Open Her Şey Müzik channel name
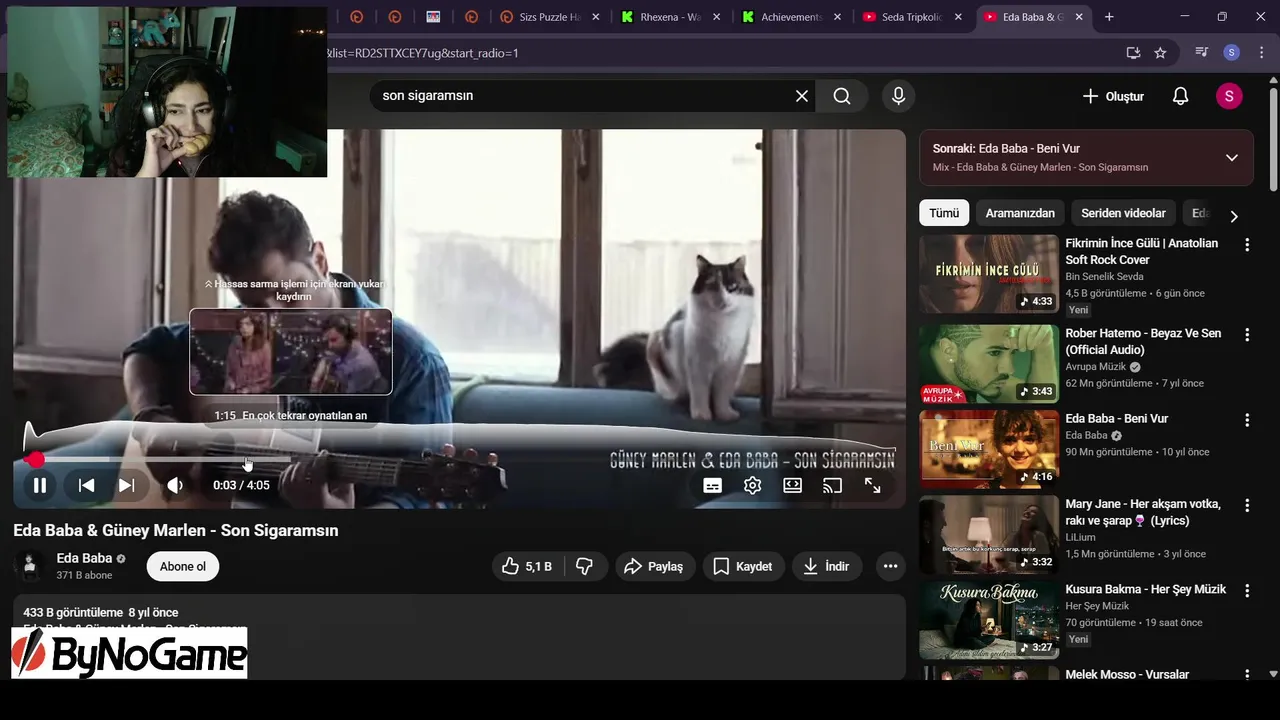Image resolution: width=1280 pixels, height=720 pixels. pos(1097,606)
